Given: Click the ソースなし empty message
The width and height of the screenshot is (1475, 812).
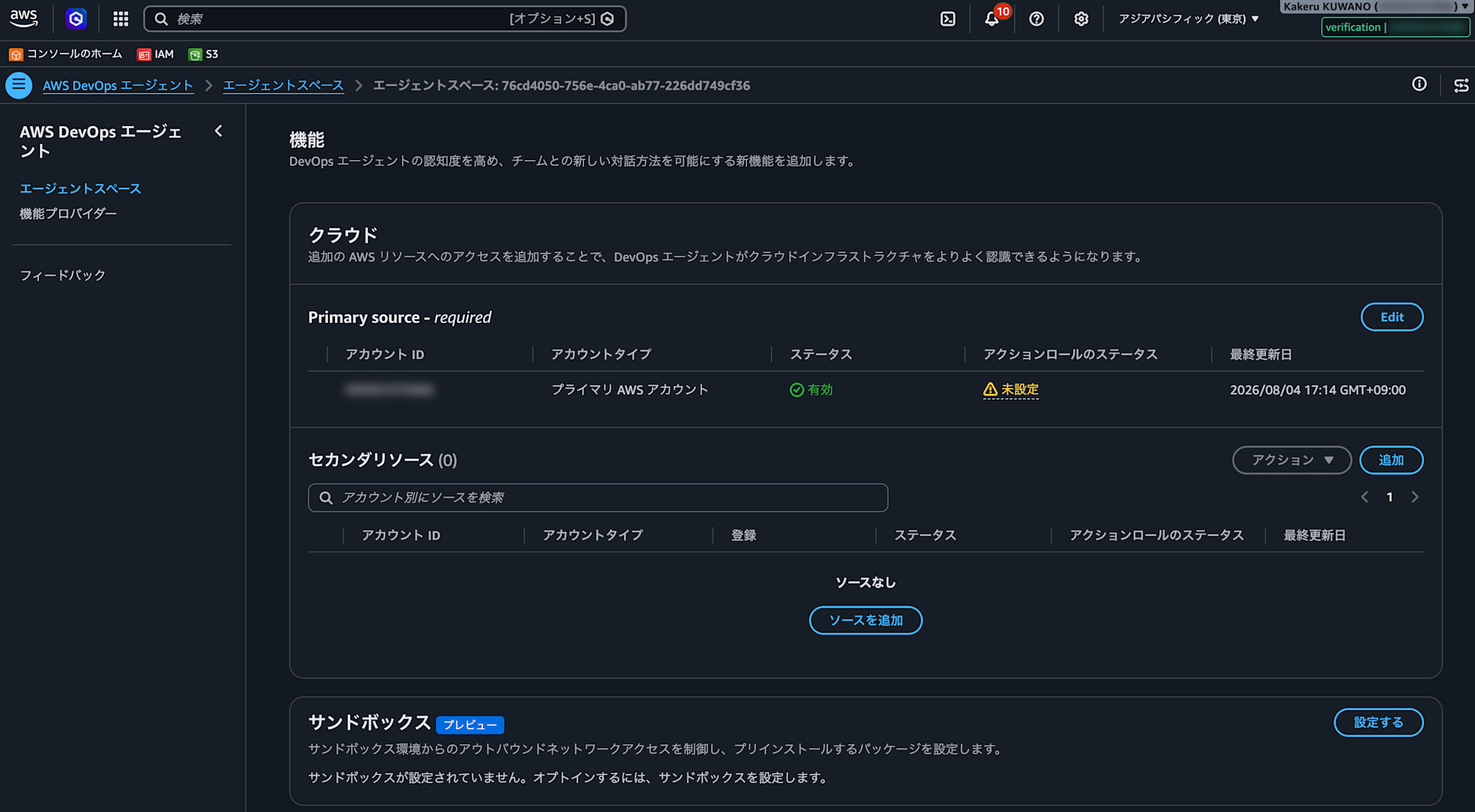Looking at the screenshot, I should (866, 583).
